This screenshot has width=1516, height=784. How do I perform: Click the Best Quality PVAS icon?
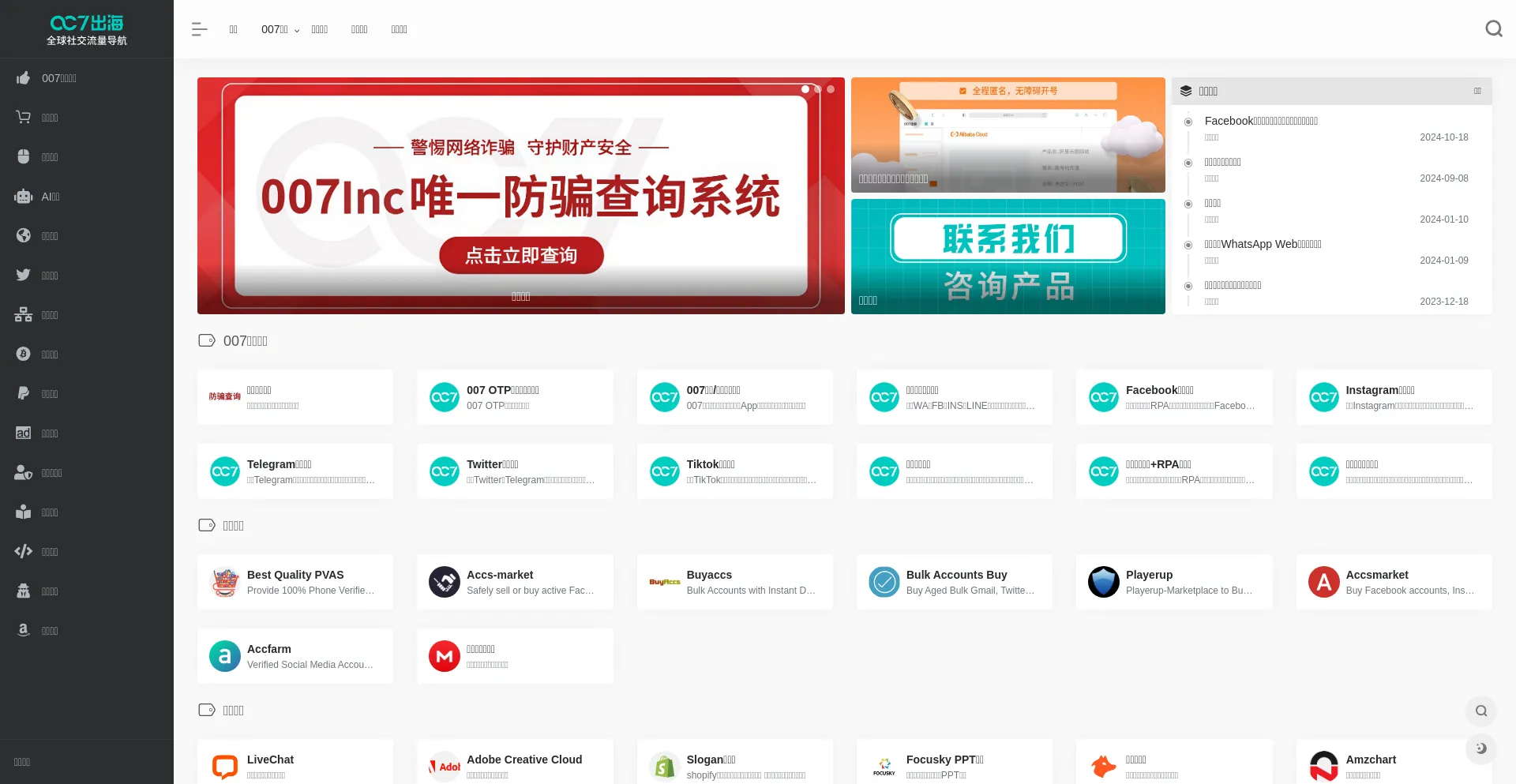click(x=225, y=582)
